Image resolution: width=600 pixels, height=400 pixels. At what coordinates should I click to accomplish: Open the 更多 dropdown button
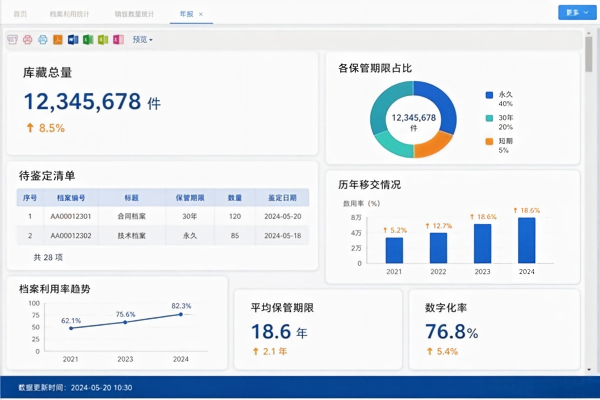pyautogui.click(x=577, y=13)
